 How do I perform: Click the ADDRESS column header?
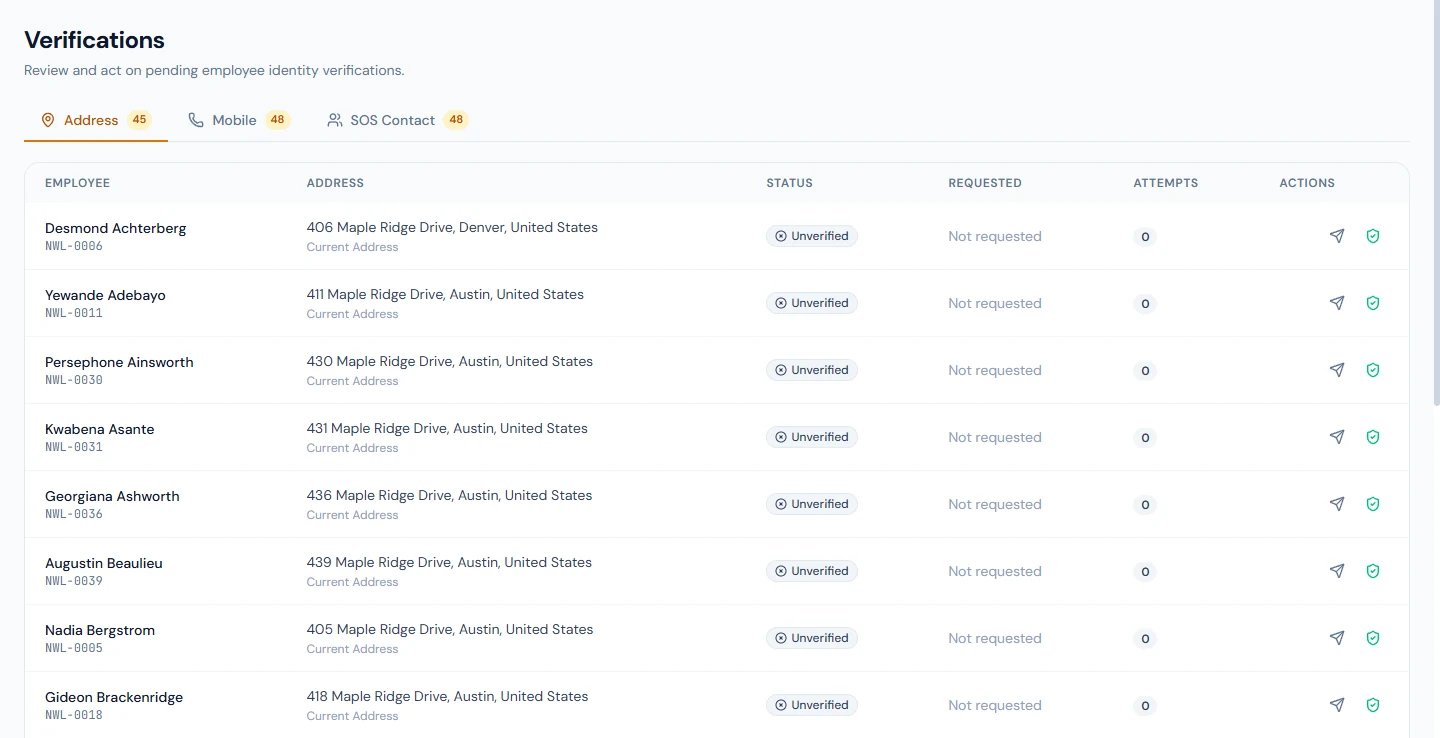335,183
